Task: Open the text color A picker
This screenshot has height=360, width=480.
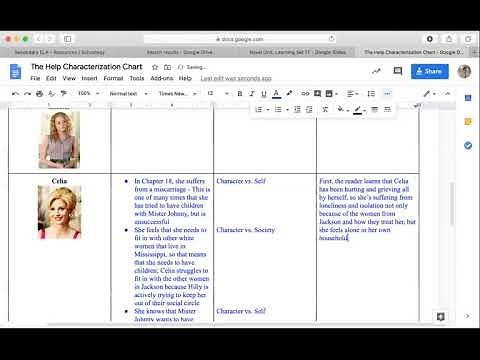Action: point(276,94)
